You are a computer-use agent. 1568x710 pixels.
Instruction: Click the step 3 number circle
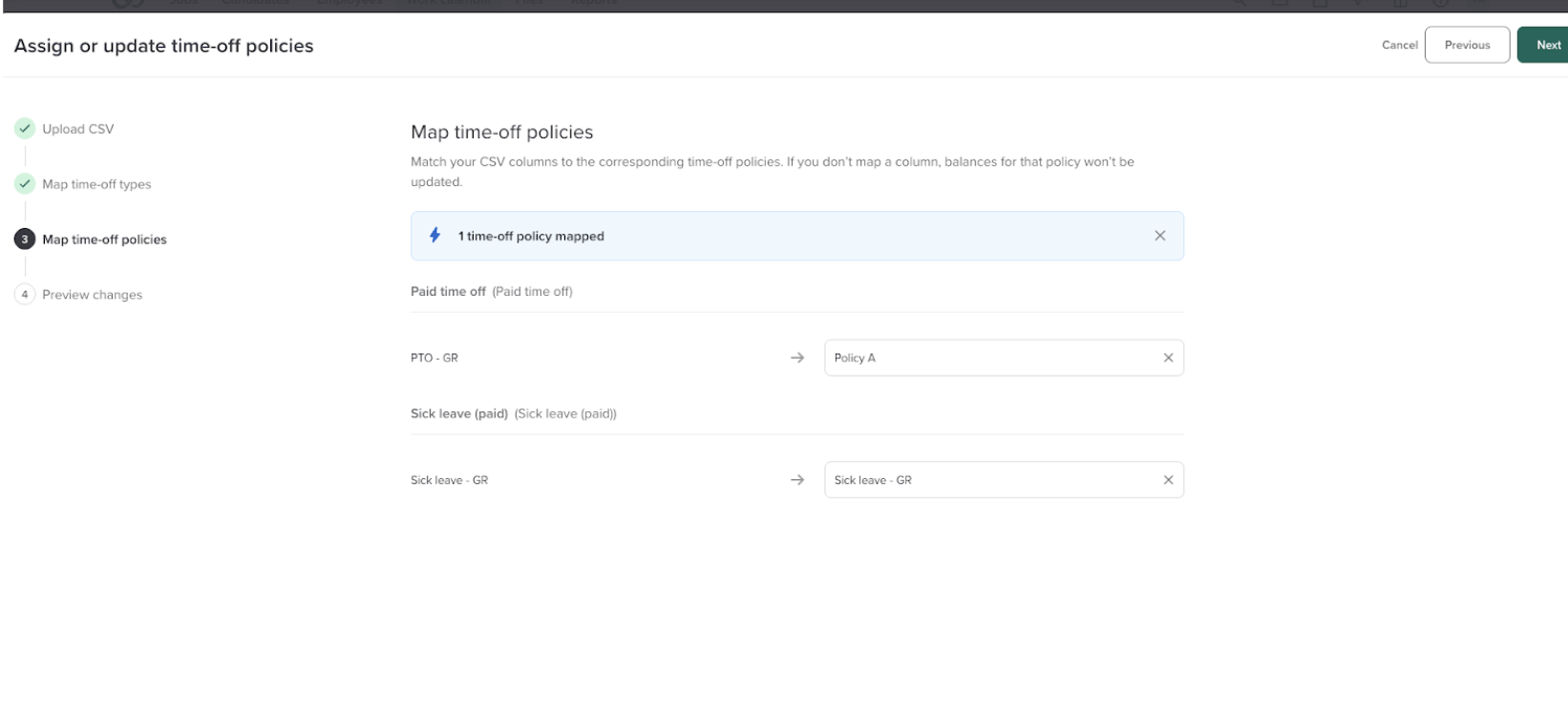pos(25,240)
